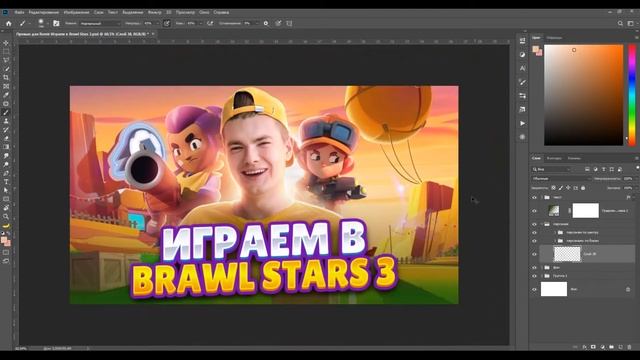
Task: Open symmetry paint options icon
Action: pyautogui.click(x=289, y=23)
